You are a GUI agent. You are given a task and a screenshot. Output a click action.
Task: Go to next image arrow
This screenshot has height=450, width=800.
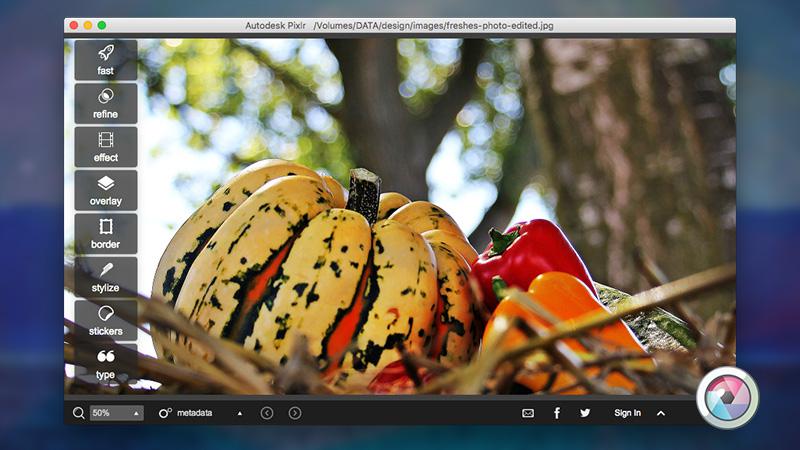pos(295,413)
